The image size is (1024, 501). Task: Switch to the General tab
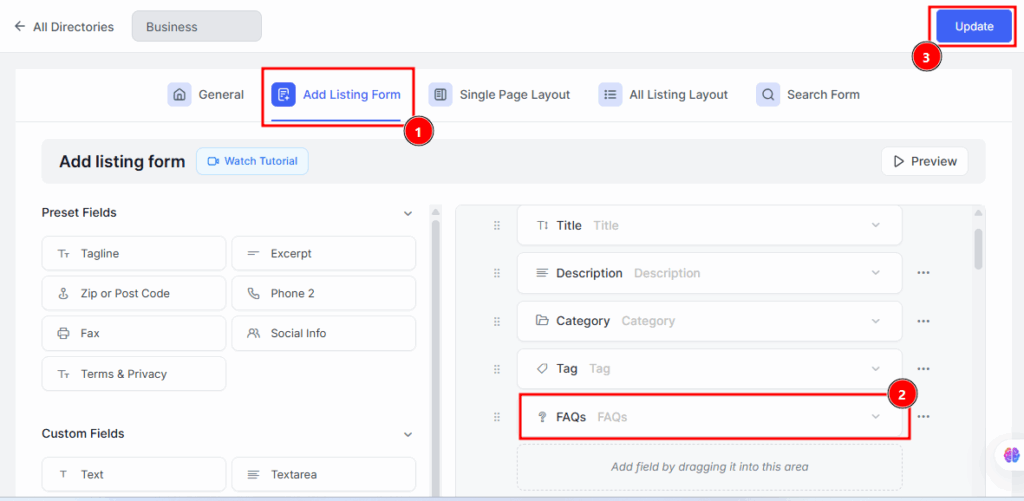point(206,95)
